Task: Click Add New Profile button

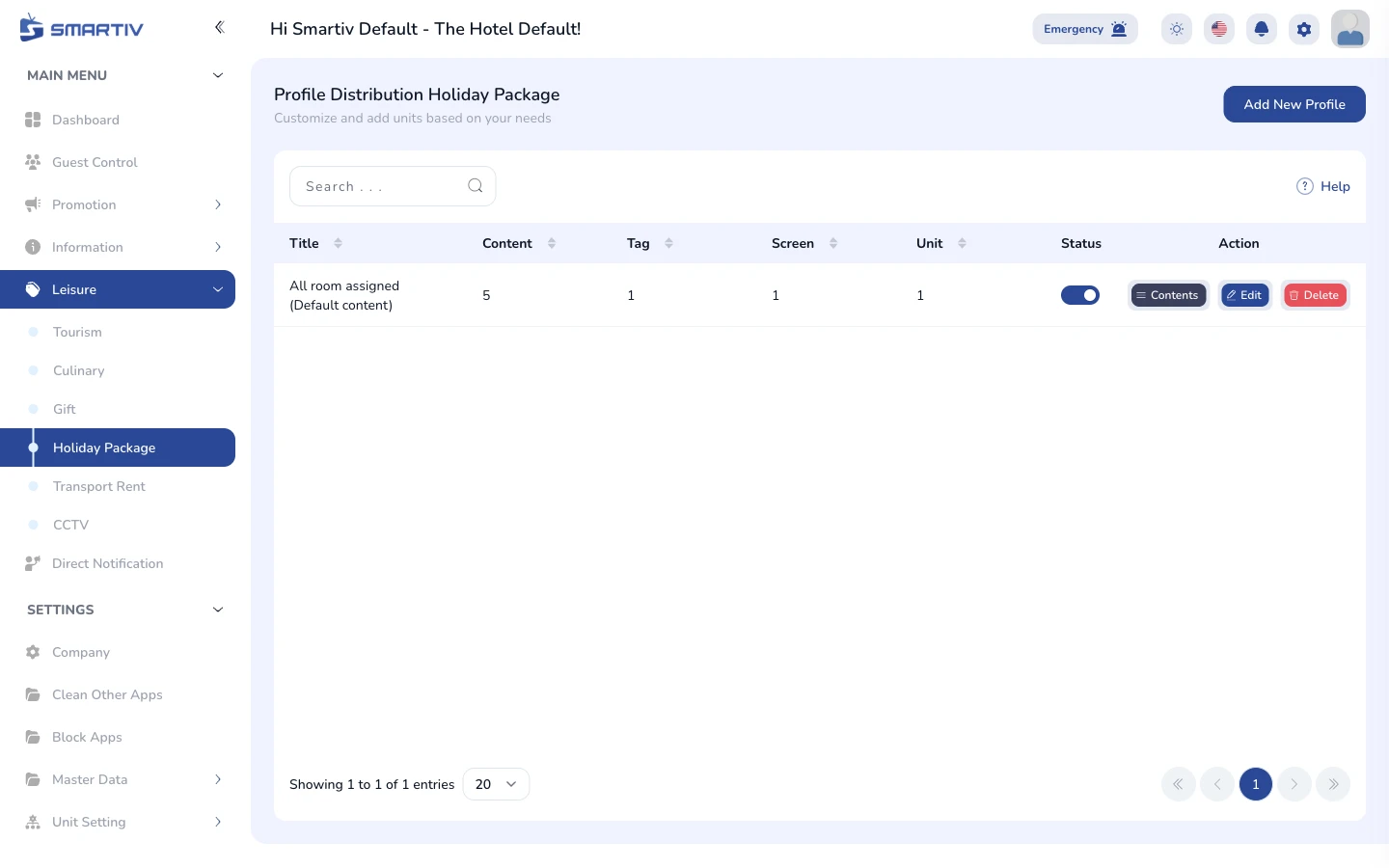Action: [1294, 104]
